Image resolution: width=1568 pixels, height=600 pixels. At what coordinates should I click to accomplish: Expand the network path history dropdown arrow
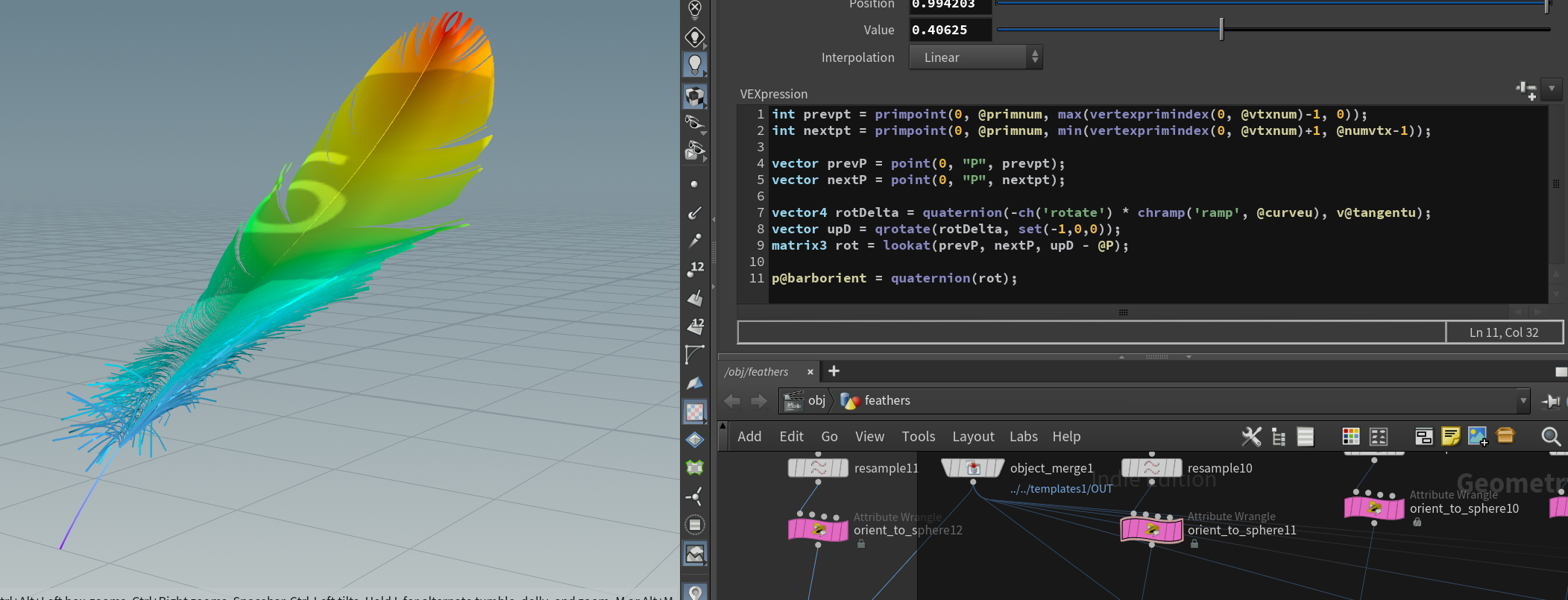pyautogui.click(x=1523, y=401)
